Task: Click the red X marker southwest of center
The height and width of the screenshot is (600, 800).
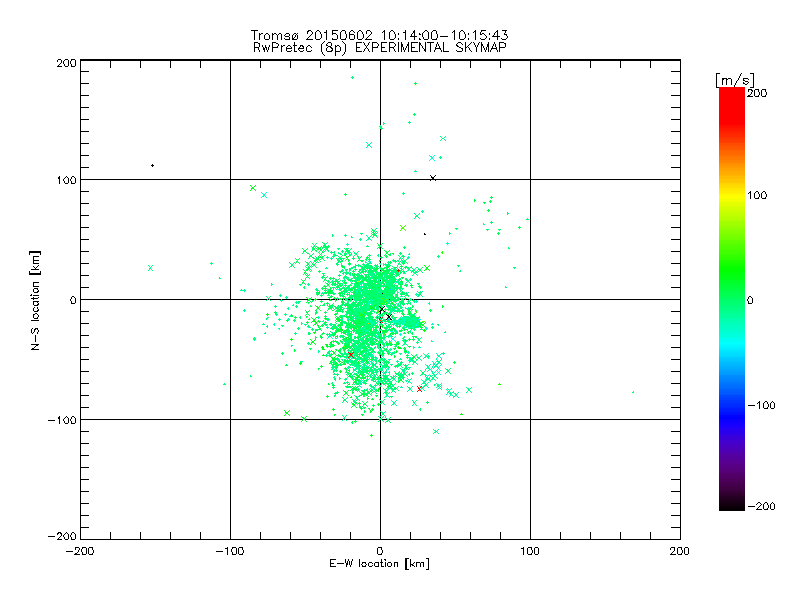Action: (x=351, y=355)
